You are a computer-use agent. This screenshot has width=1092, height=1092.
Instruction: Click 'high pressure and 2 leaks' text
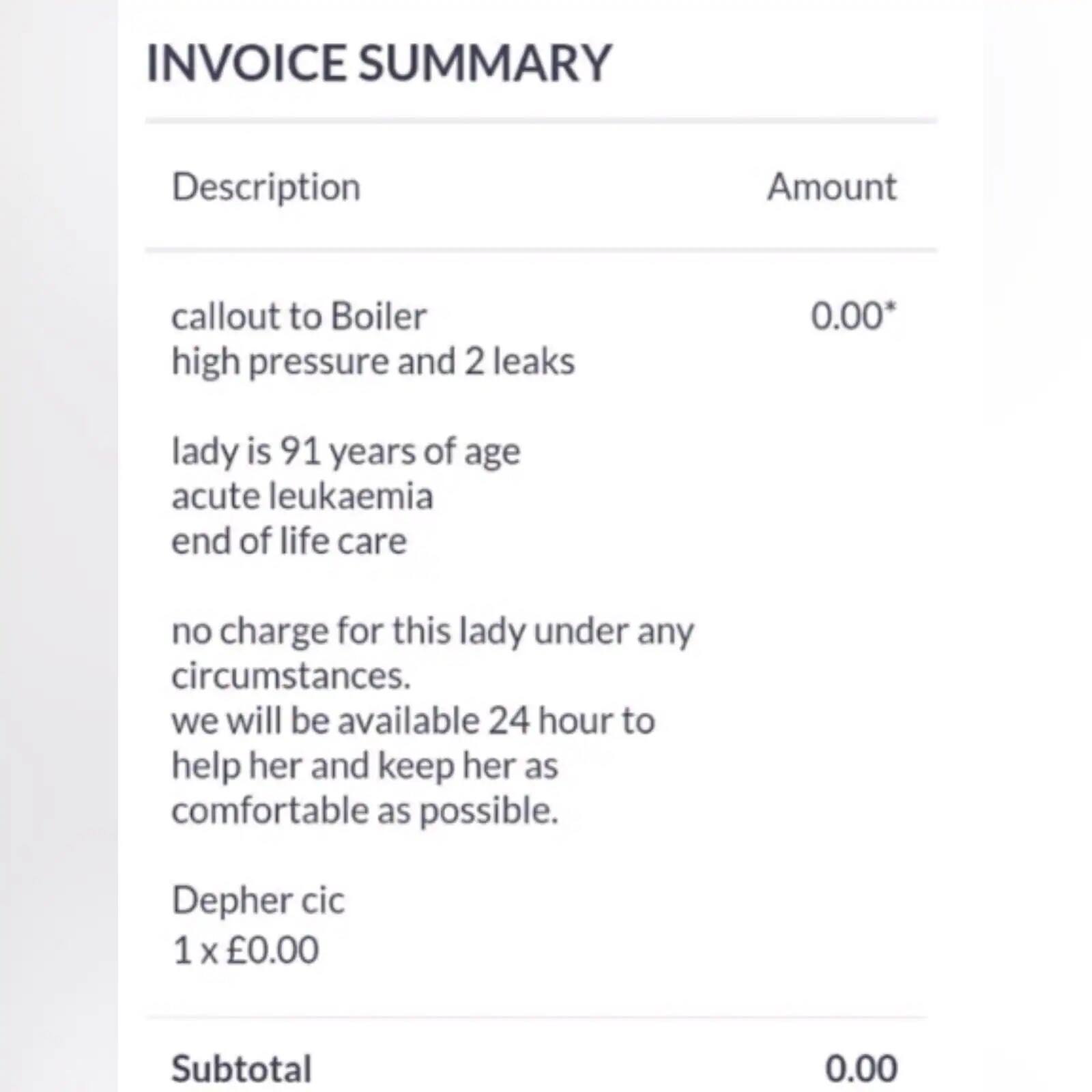tap(373, 362)
